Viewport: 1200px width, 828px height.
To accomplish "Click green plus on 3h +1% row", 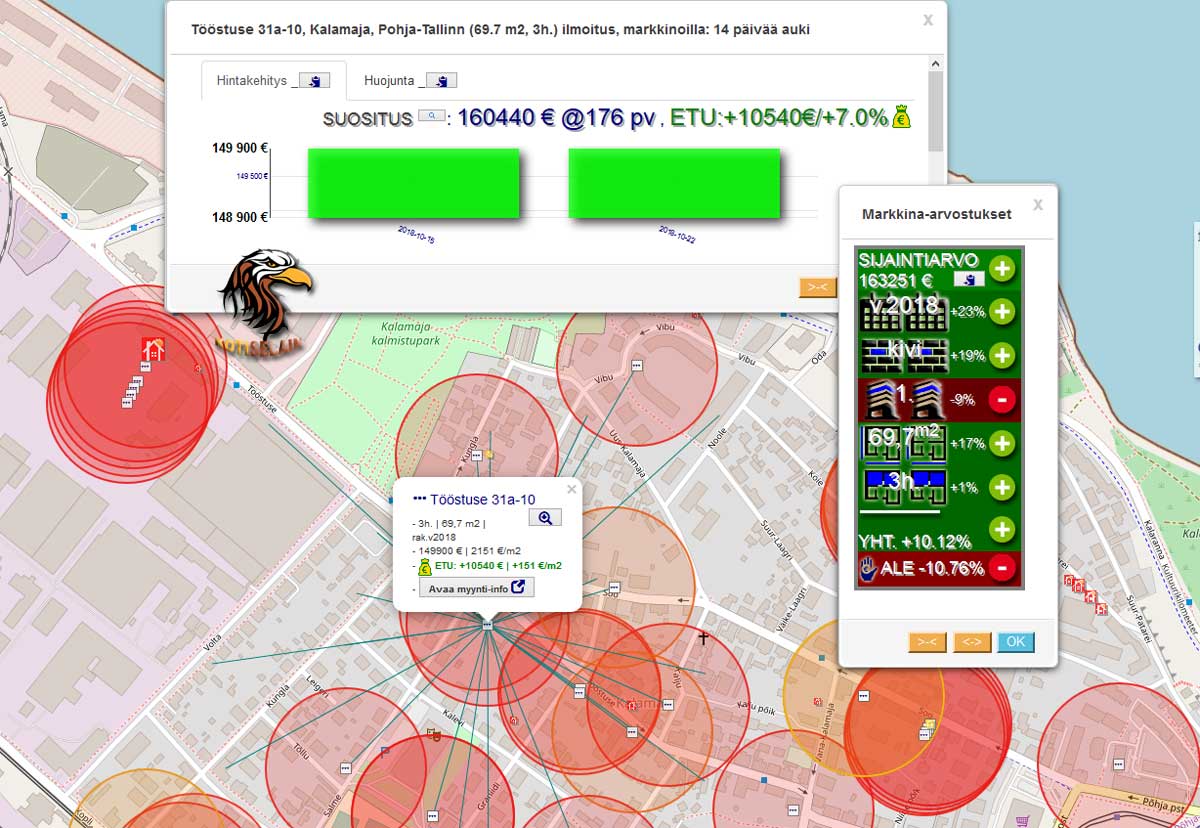I will pyautogui.click(x=1002, y=487).
